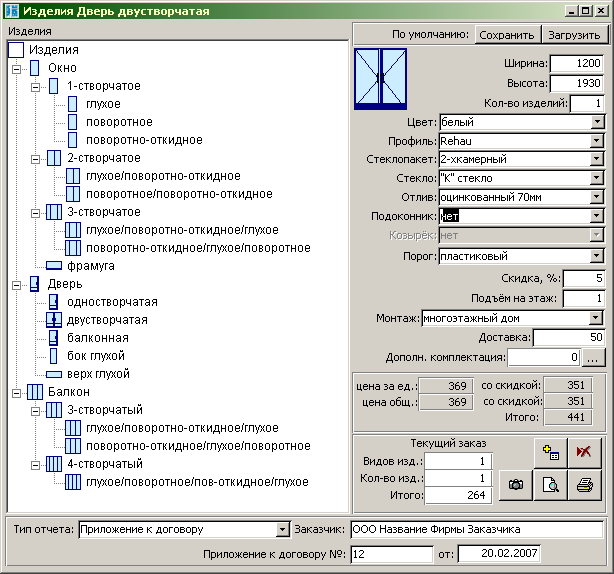This screenshot has height=574, width=614.
Task: Click the icon next to глухое
Action: click(x=72, y=104)
